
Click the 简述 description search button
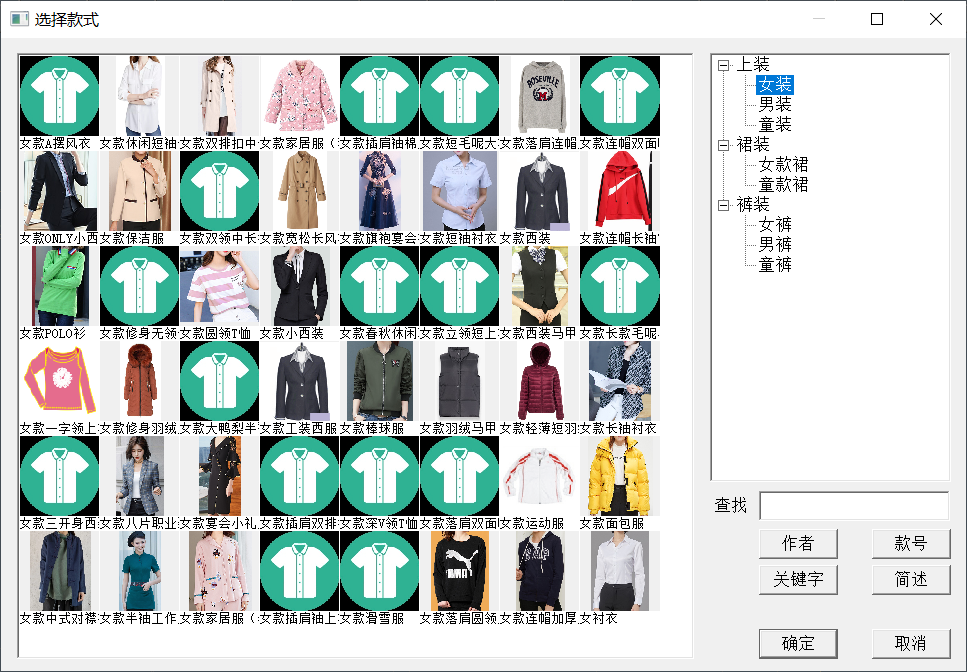tap(911, 579)
